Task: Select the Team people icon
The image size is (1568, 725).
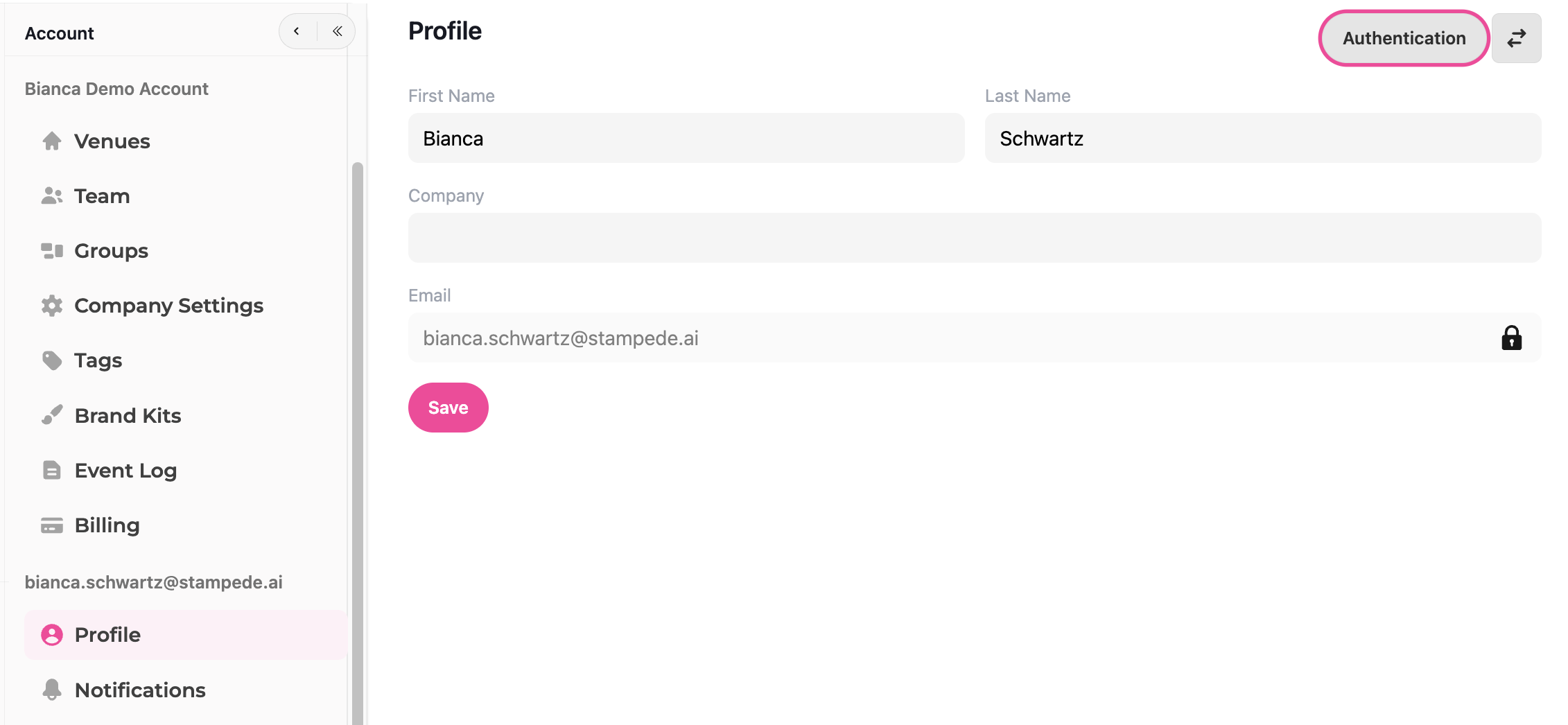Action: (52, 196)
